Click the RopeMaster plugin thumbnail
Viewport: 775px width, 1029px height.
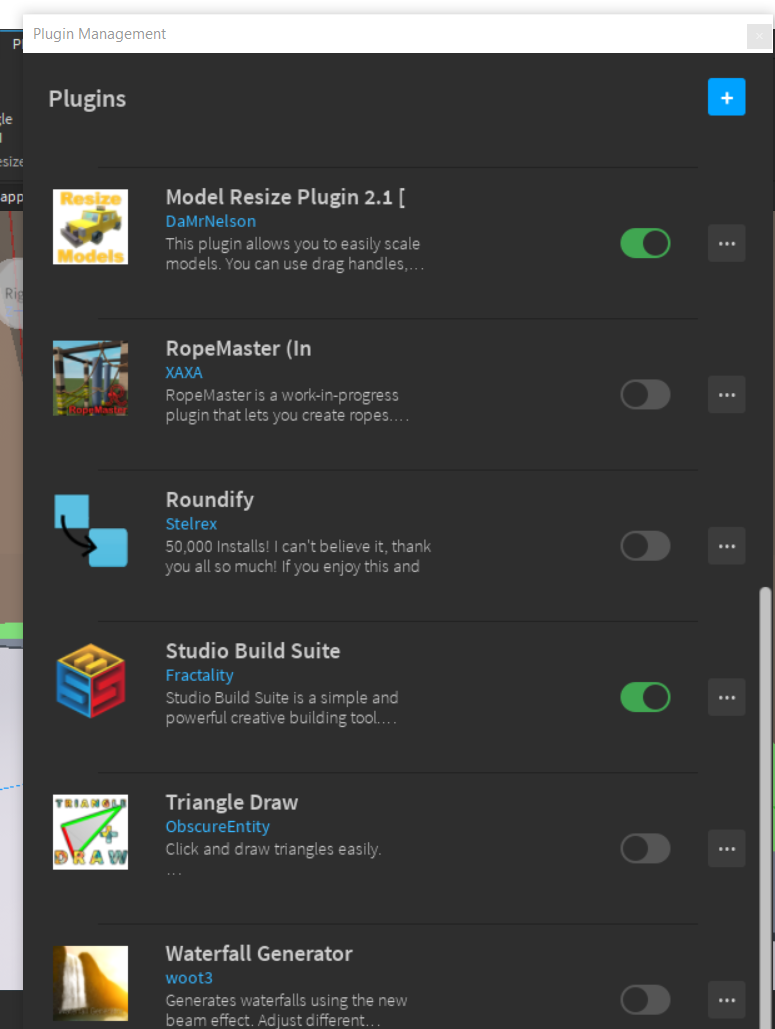point(90,378)
